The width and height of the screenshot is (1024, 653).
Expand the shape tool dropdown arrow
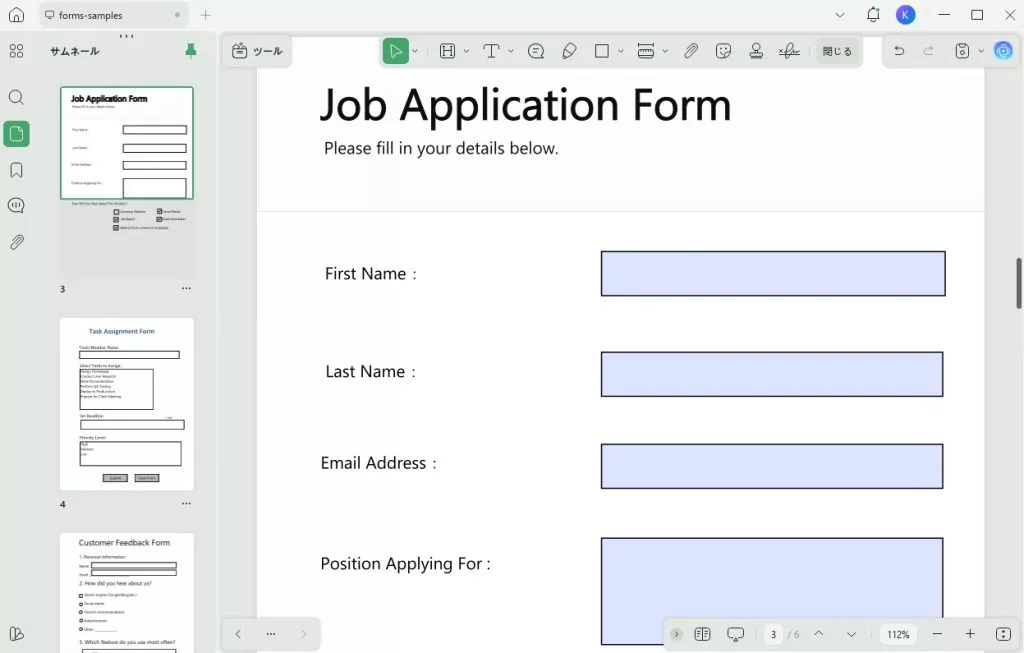(x=620, y=51)
